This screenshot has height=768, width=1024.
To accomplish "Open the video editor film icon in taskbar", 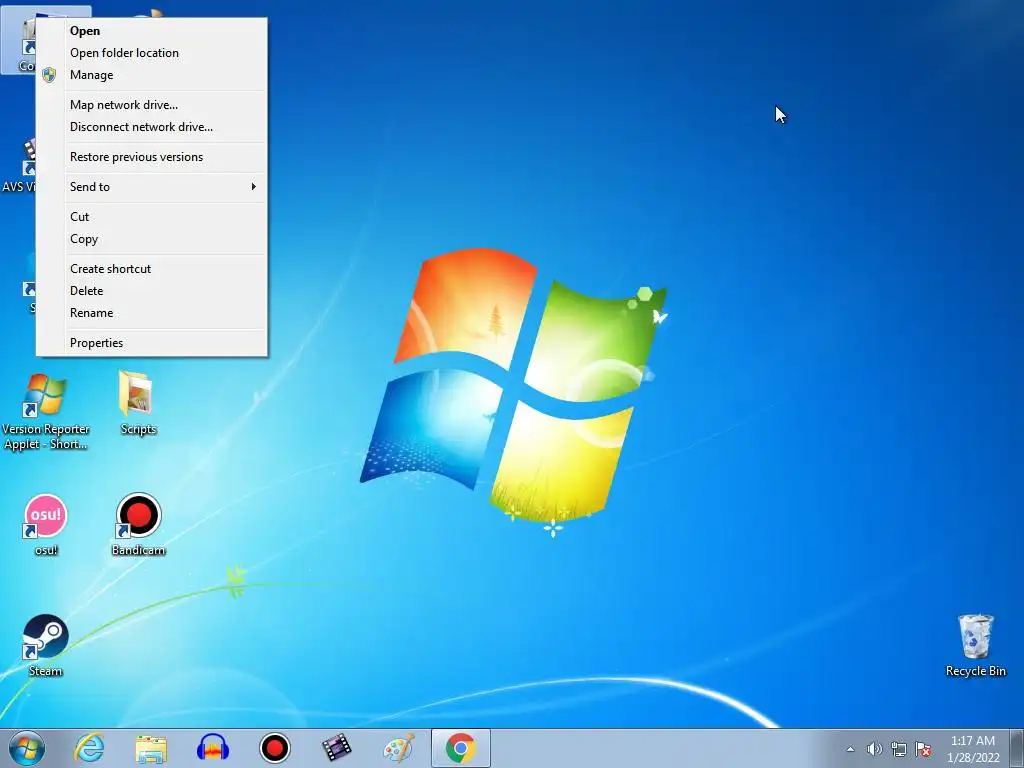I will [336, 748].
